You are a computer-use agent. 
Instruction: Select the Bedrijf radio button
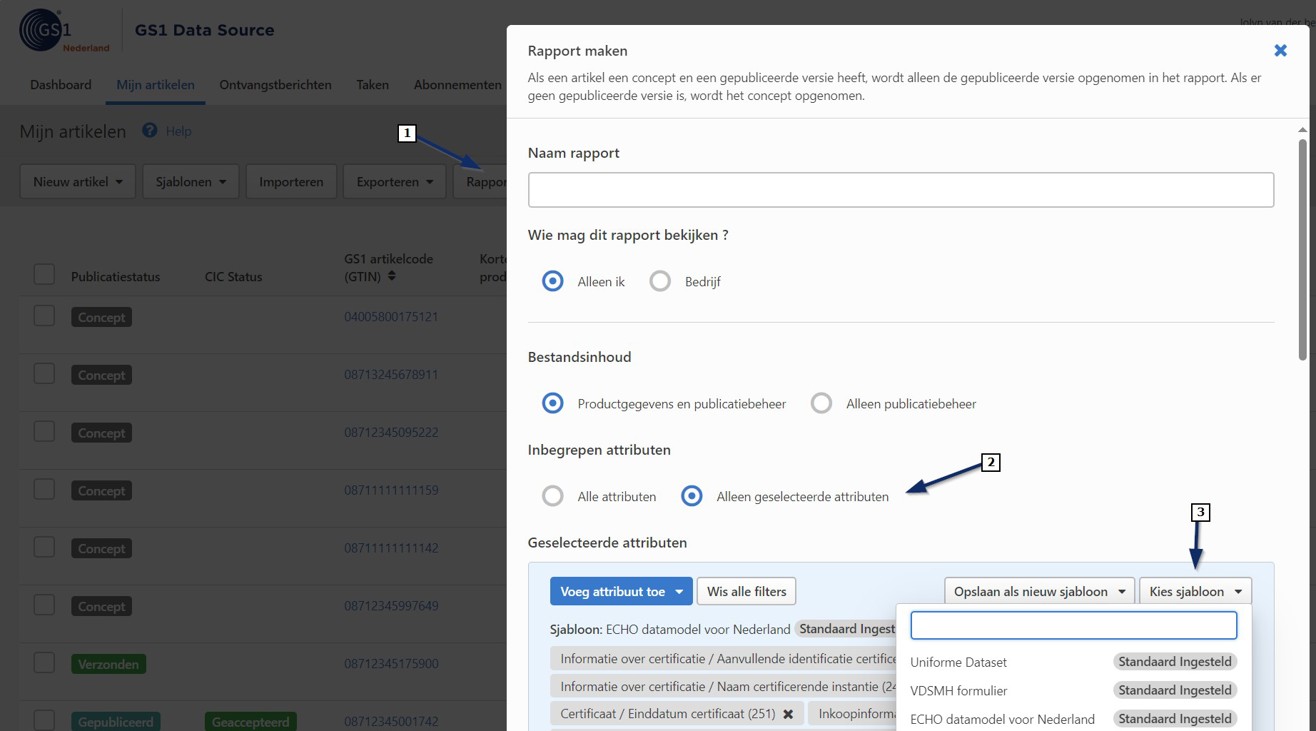click(660, 281)
